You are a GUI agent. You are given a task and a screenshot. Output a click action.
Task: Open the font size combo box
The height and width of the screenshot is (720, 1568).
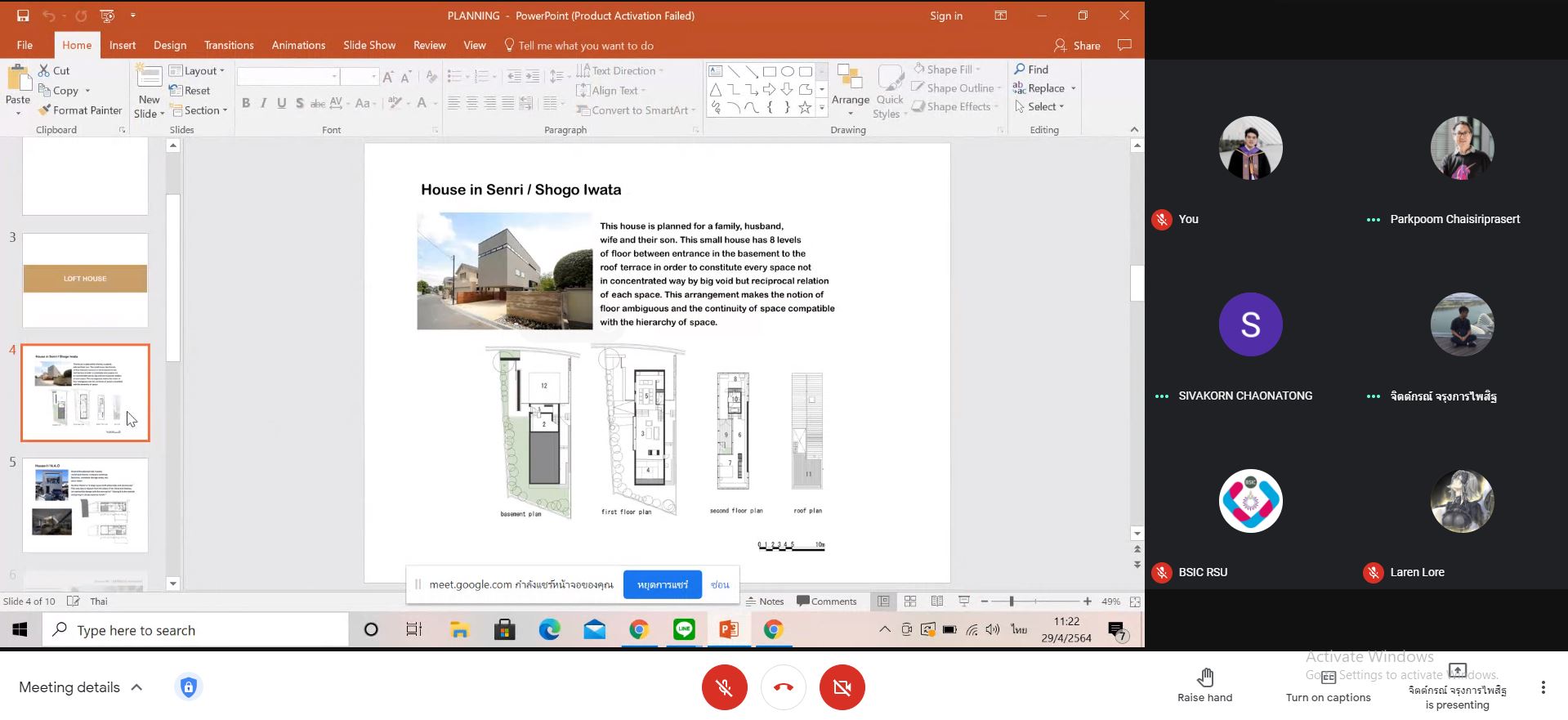click(360, 77)
